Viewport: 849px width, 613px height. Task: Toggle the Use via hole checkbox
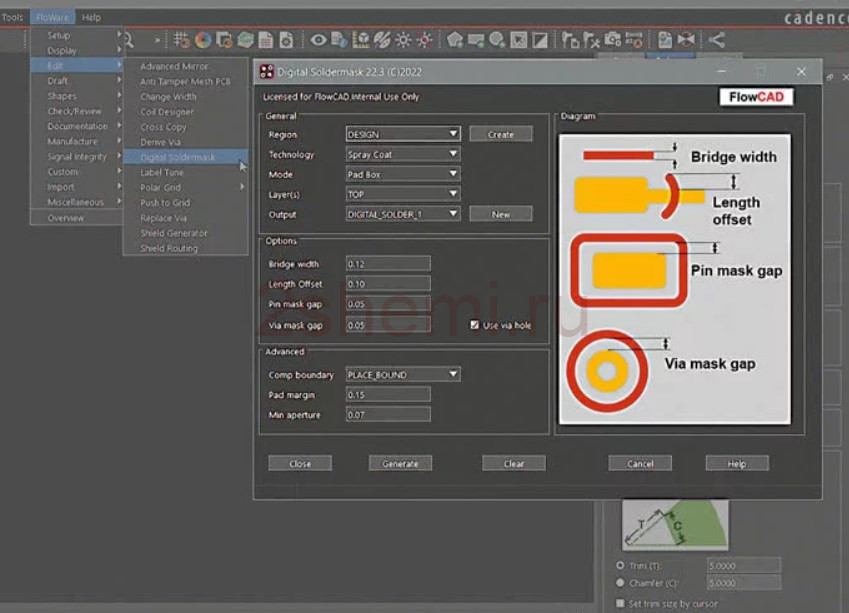click(475, 325)
